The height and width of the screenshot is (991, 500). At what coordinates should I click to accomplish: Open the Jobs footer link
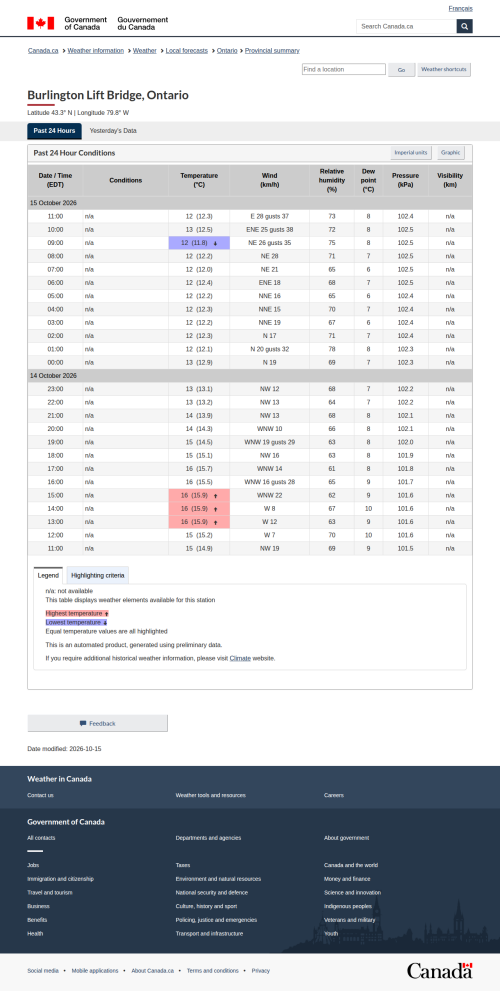pos(33,865)
